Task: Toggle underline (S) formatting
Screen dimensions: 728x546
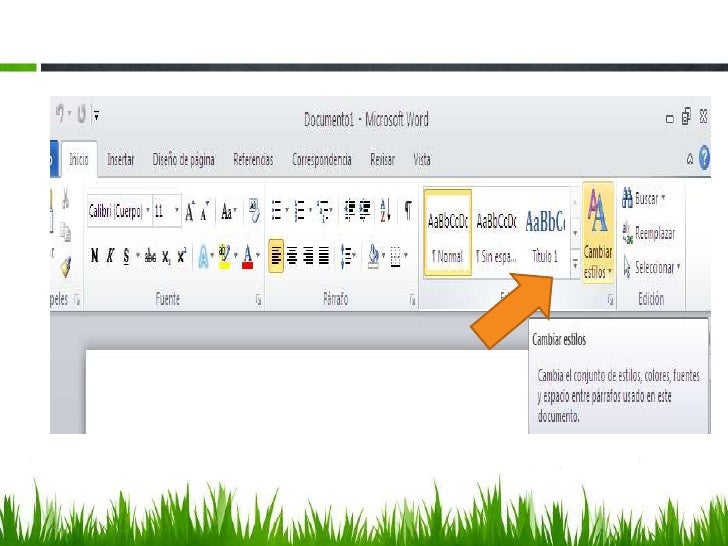Action: click(x=126, y=256)
